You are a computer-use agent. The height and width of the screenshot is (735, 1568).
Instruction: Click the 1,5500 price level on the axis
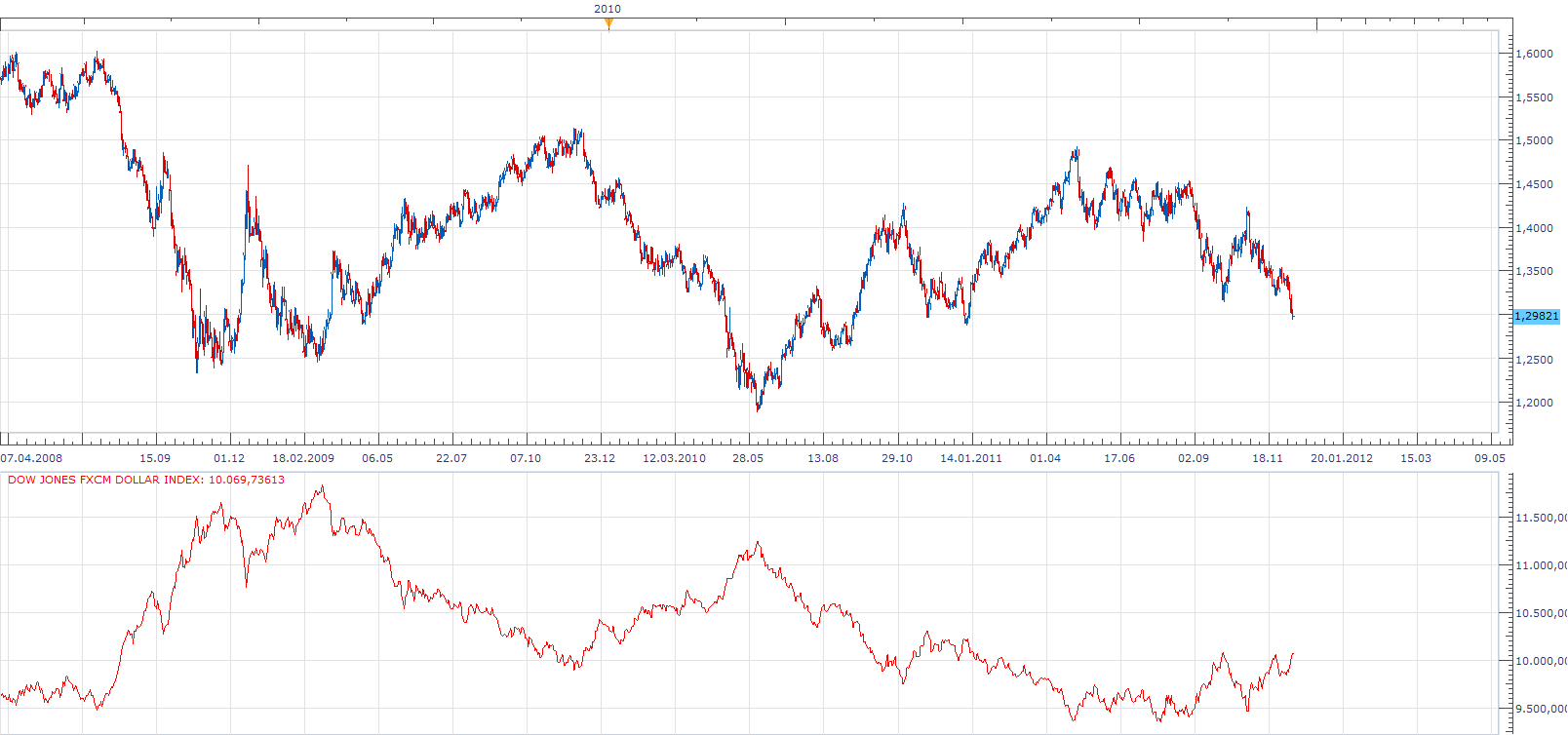coord(1535,97)
